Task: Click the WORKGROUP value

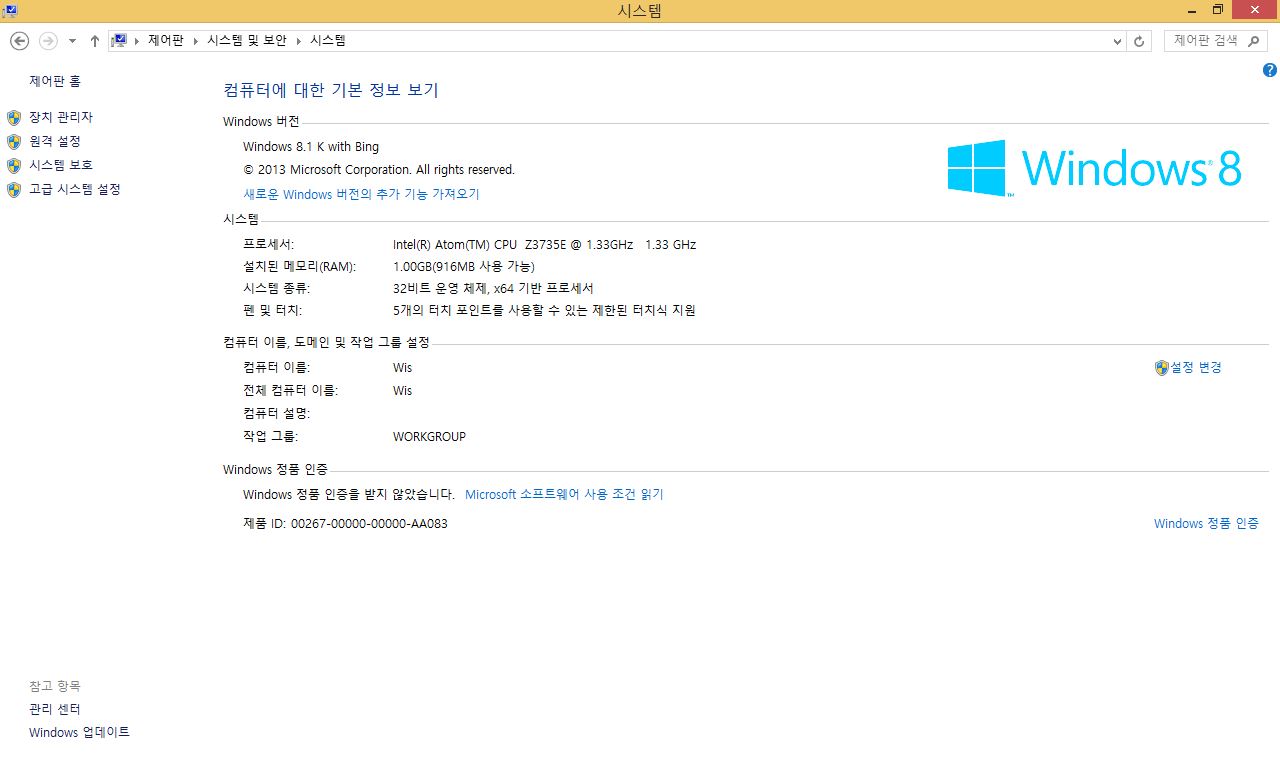Action: [x=429, y=437]
